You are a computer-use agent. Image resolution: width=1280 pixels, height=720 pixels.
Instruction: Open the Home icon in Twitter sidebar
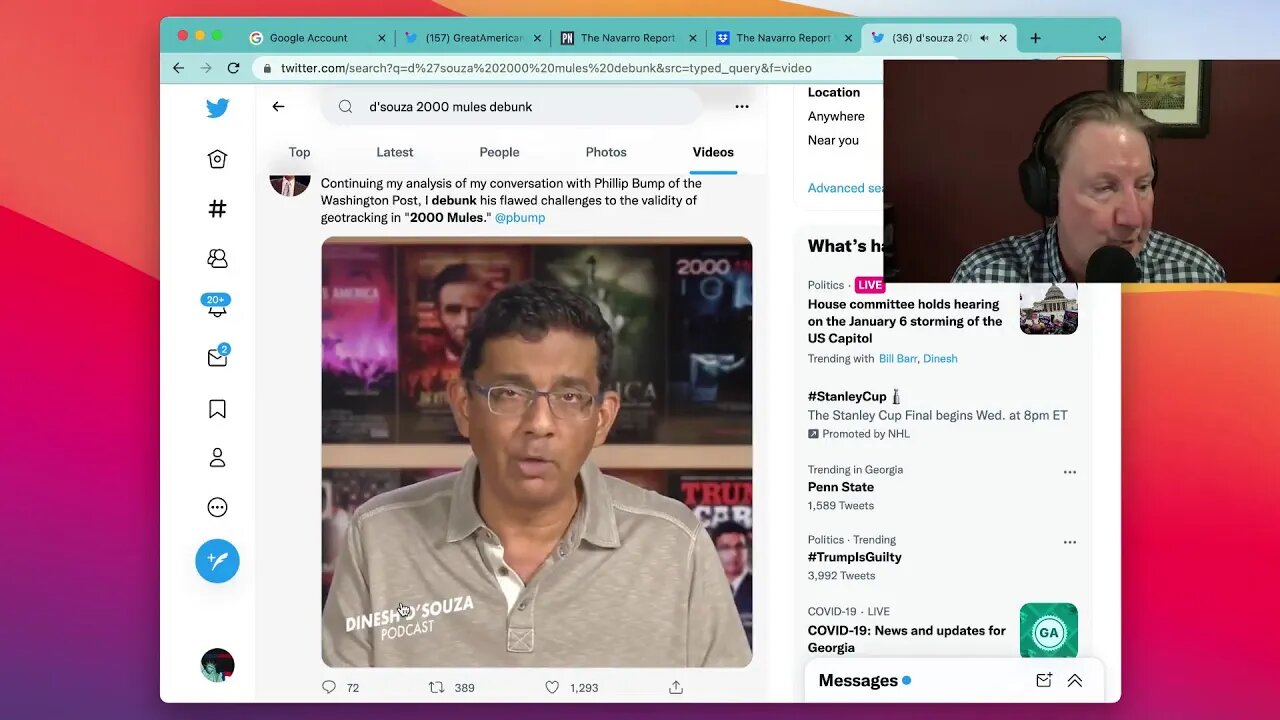217,159
